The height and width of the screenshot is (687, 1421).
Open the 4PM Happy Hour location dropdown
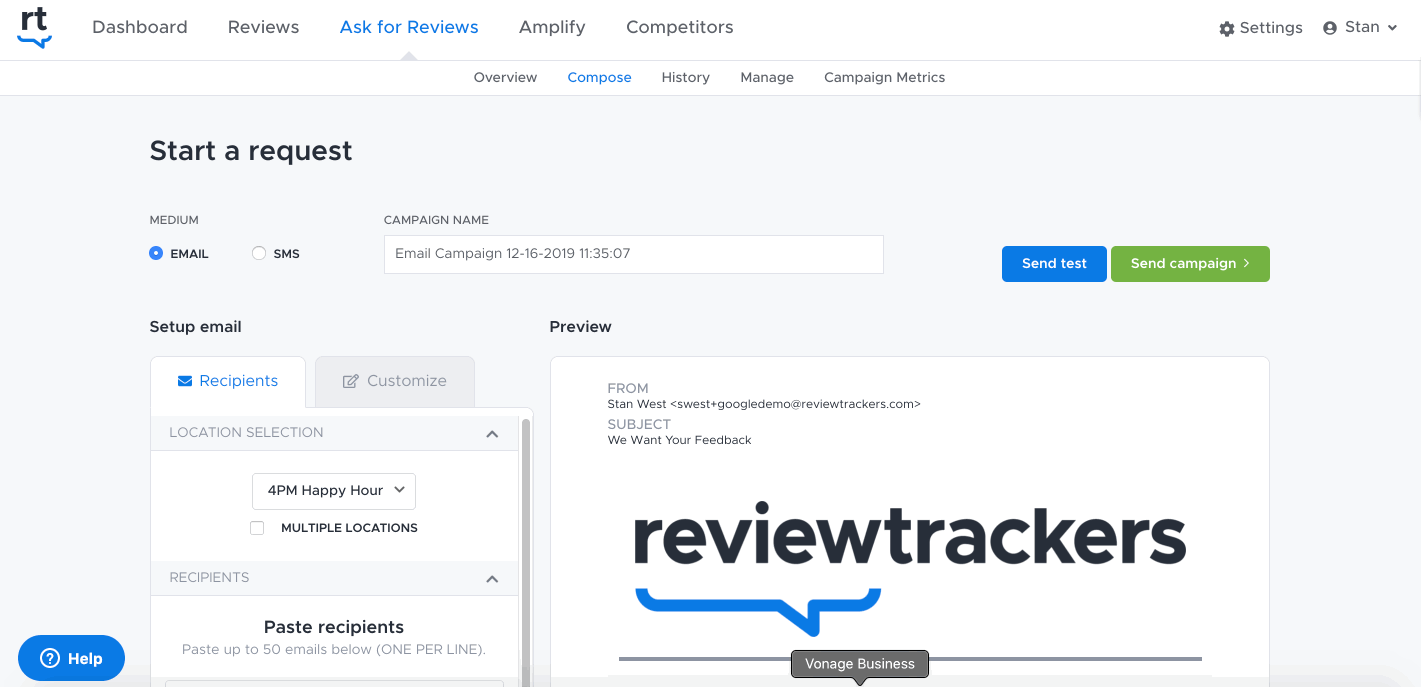point(334,491)
